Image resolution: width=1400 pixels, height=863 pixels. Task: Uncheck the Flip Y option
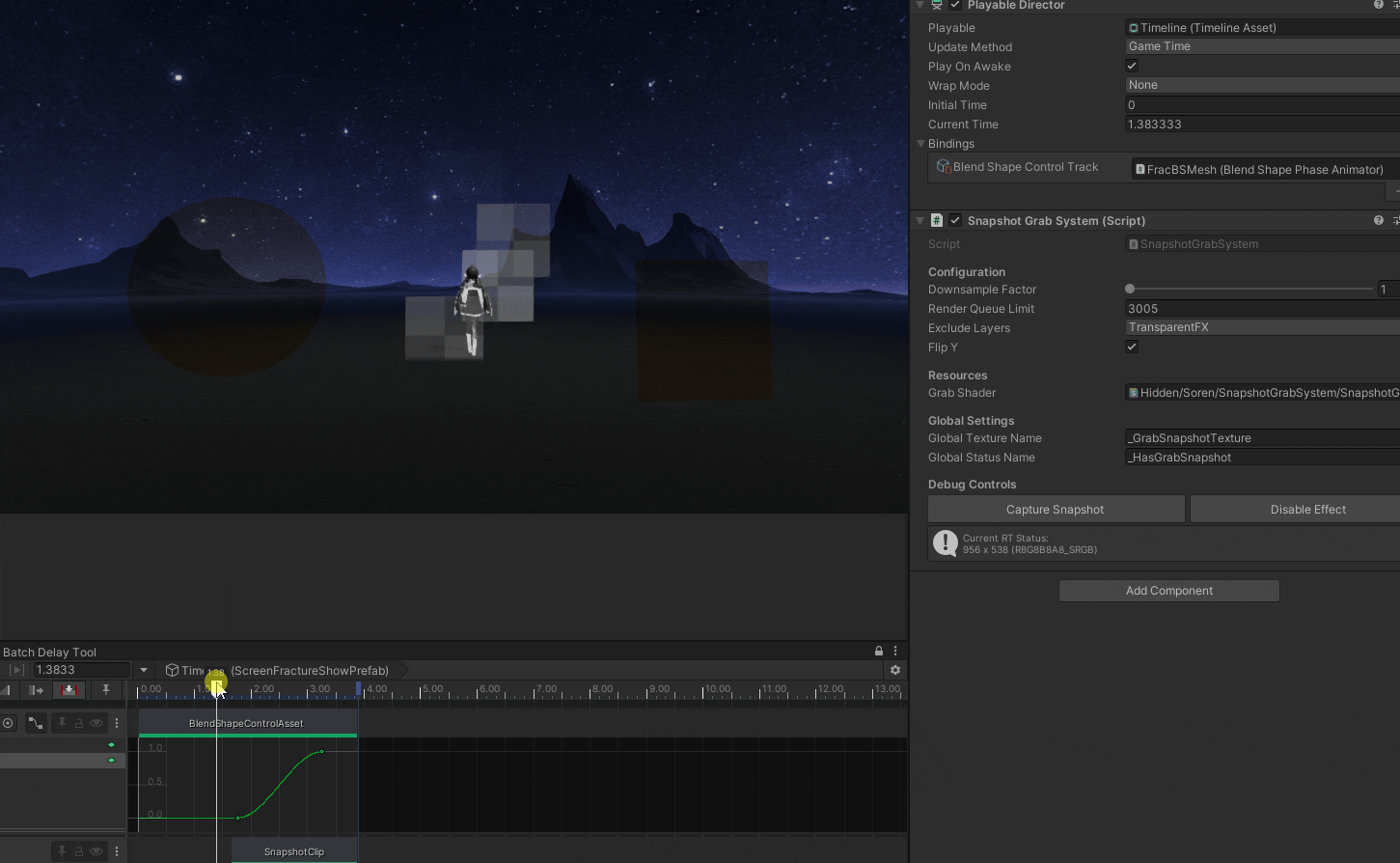click(x=1132, y=347)
